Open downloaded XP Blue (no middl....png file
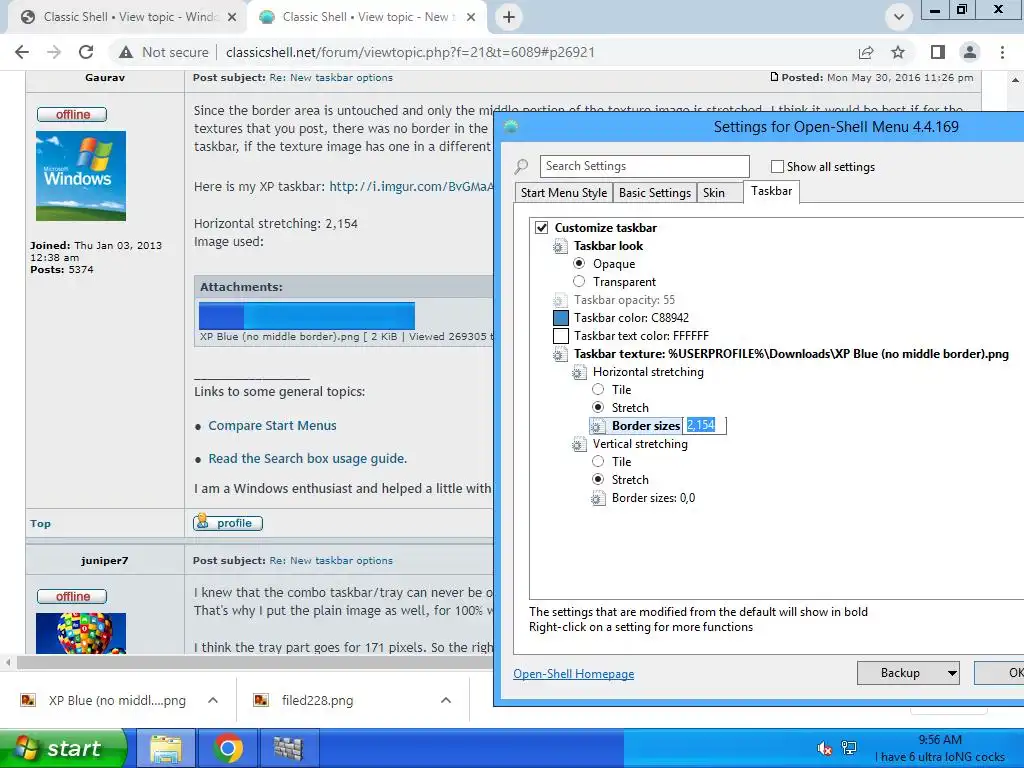1024x768 pixels. 104,701
